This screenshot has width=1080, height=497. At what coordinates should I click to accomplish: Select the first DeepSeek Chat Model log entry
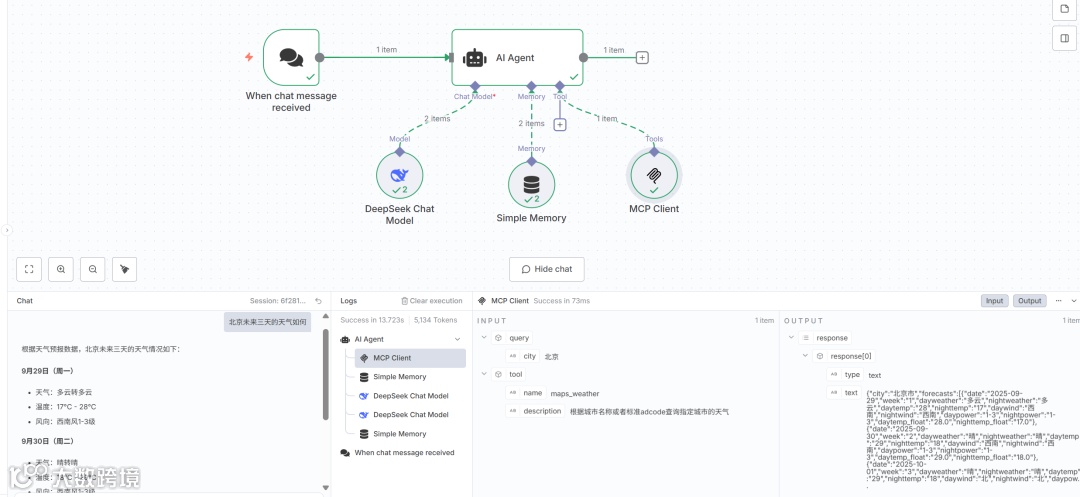point(410,396)
